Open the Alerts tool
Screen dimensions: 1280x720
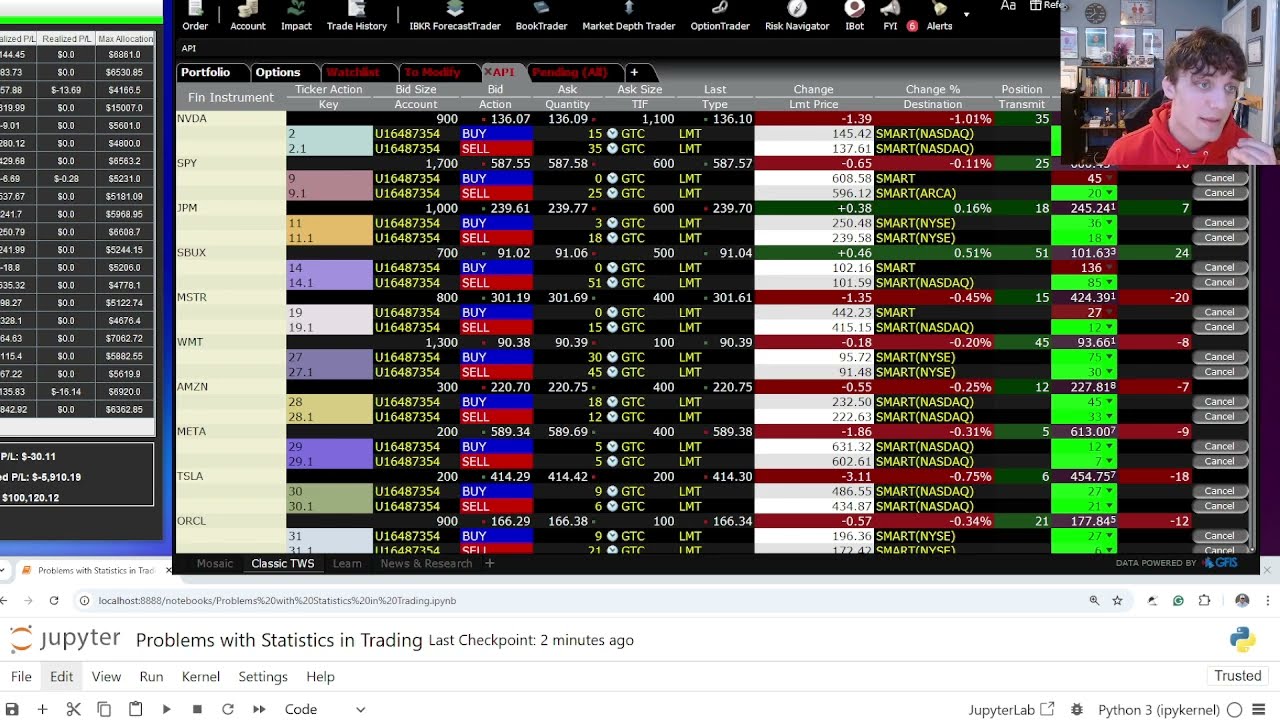939,16
